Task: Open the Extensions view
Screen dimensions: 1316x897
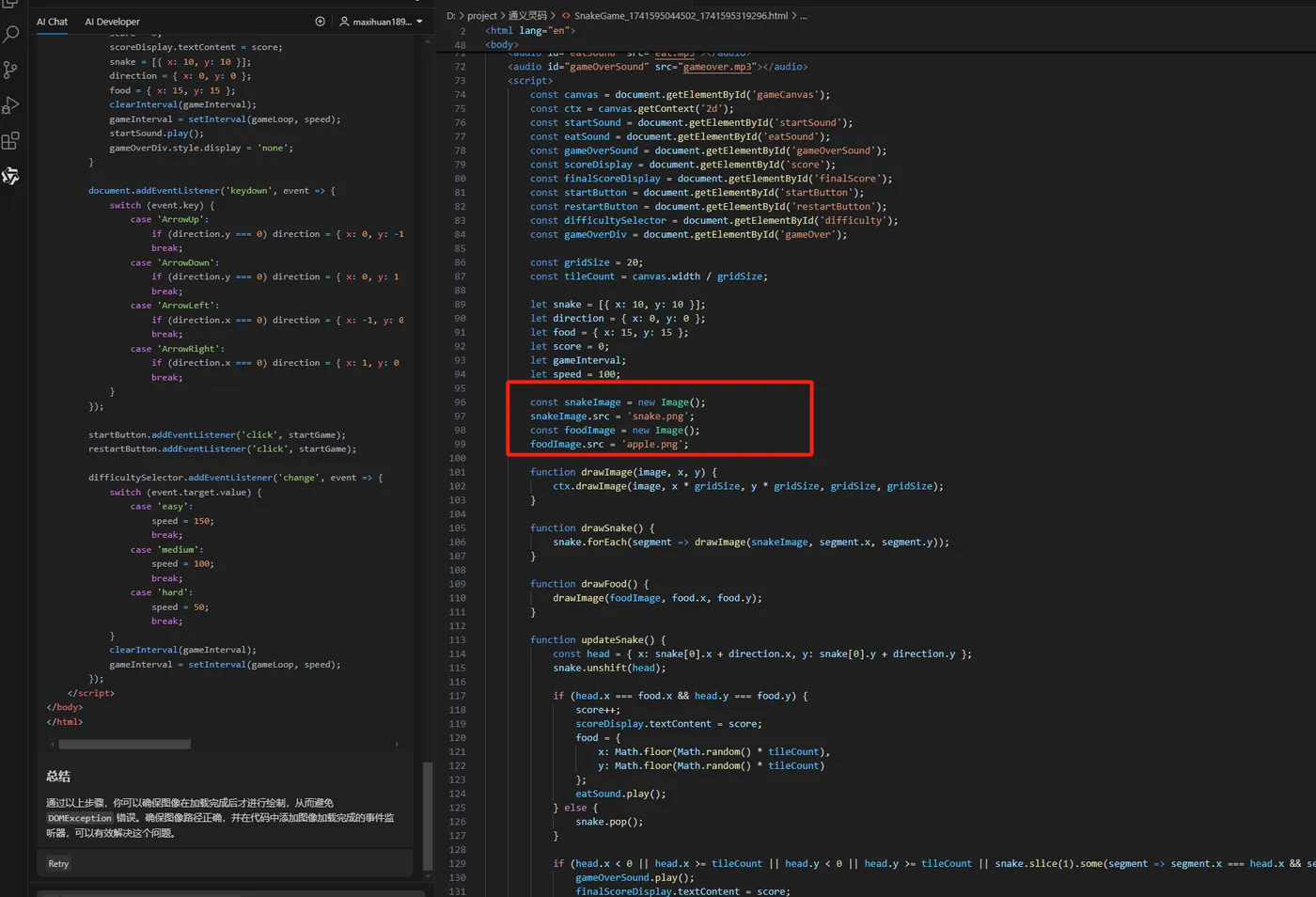Action: pos(11,141)
